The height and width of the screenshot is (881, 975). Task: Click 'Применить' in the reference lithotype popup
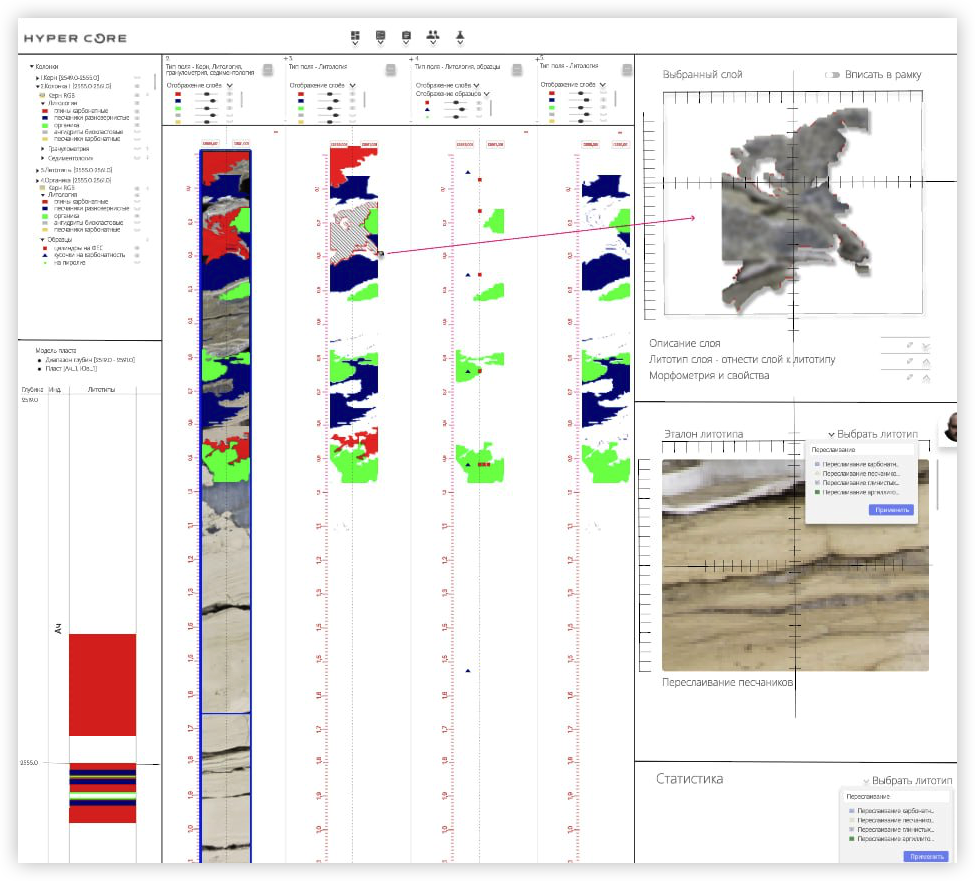pyautogui.click(x=891, y=510)
